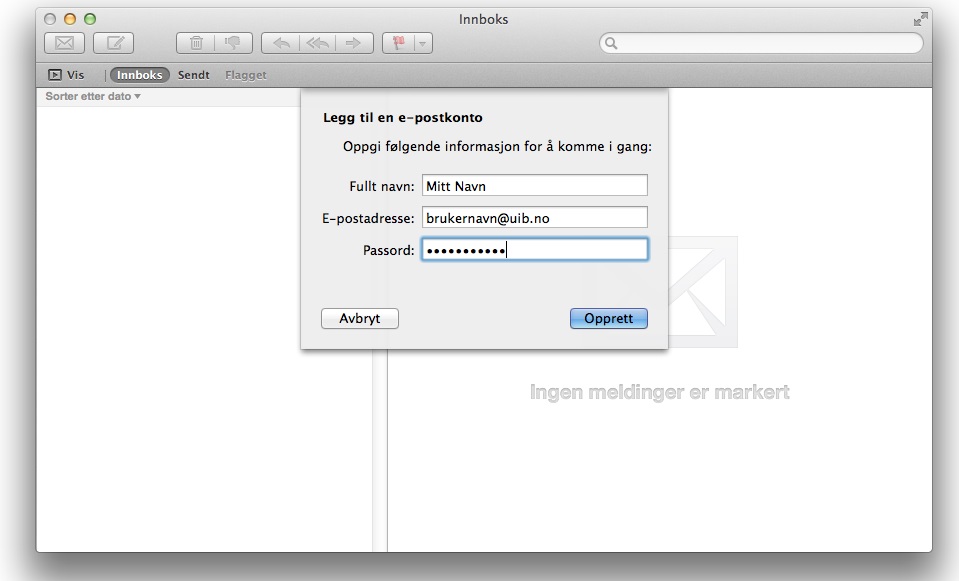Cancel account setup with Avbryt
Viewport: 959px width, 581px height.
pyautogui.click(x=360, y=319)
